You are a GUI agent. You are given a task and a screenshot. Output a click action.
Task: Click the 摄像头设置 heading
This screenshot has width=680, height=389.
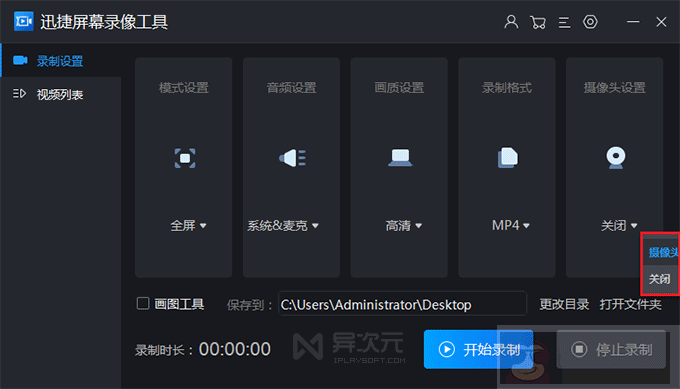click(x=615, y=88)
